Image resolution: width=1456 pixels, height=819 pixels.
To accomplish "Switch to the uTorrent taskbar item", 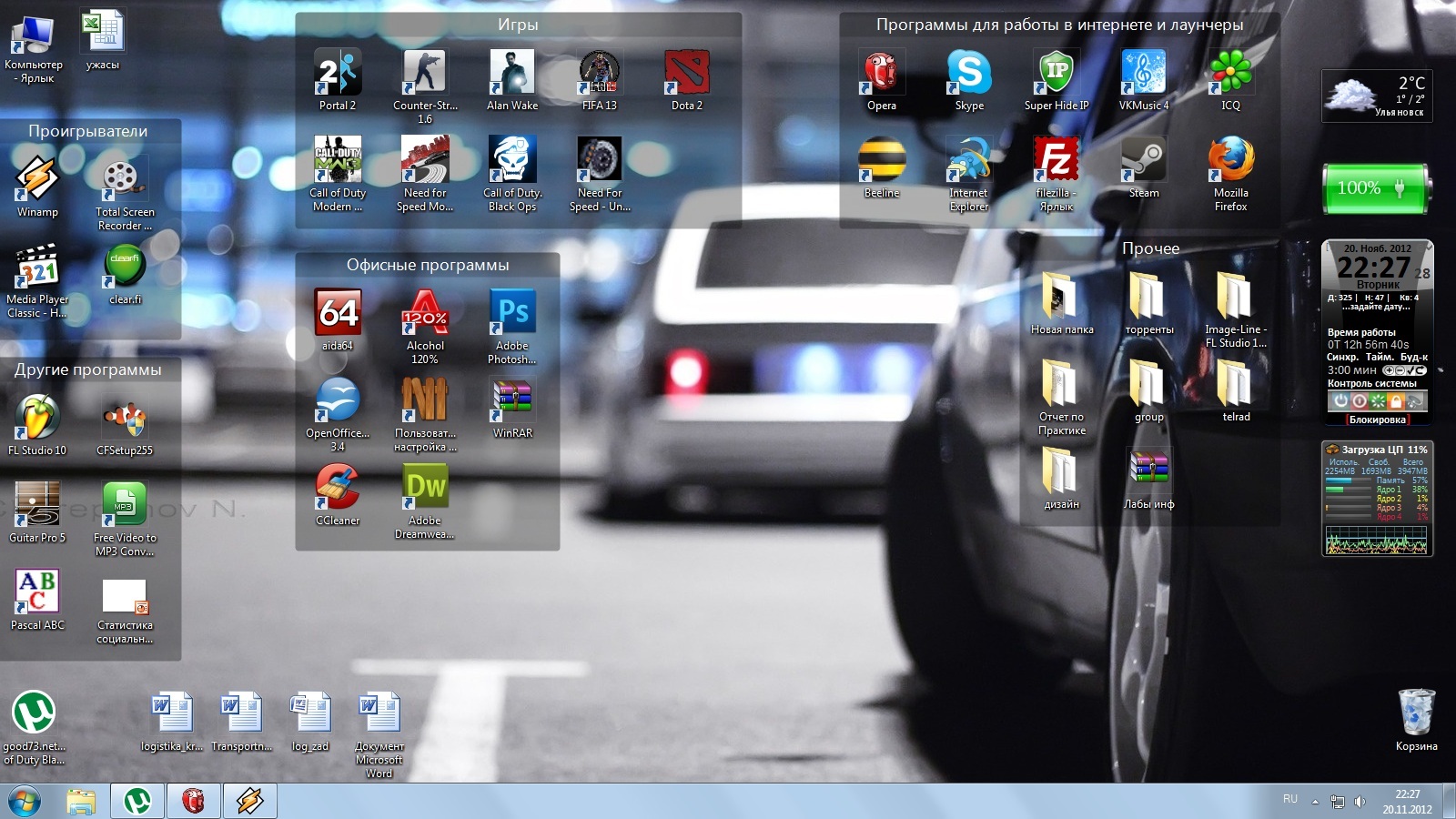I will (x=137, y=802).
